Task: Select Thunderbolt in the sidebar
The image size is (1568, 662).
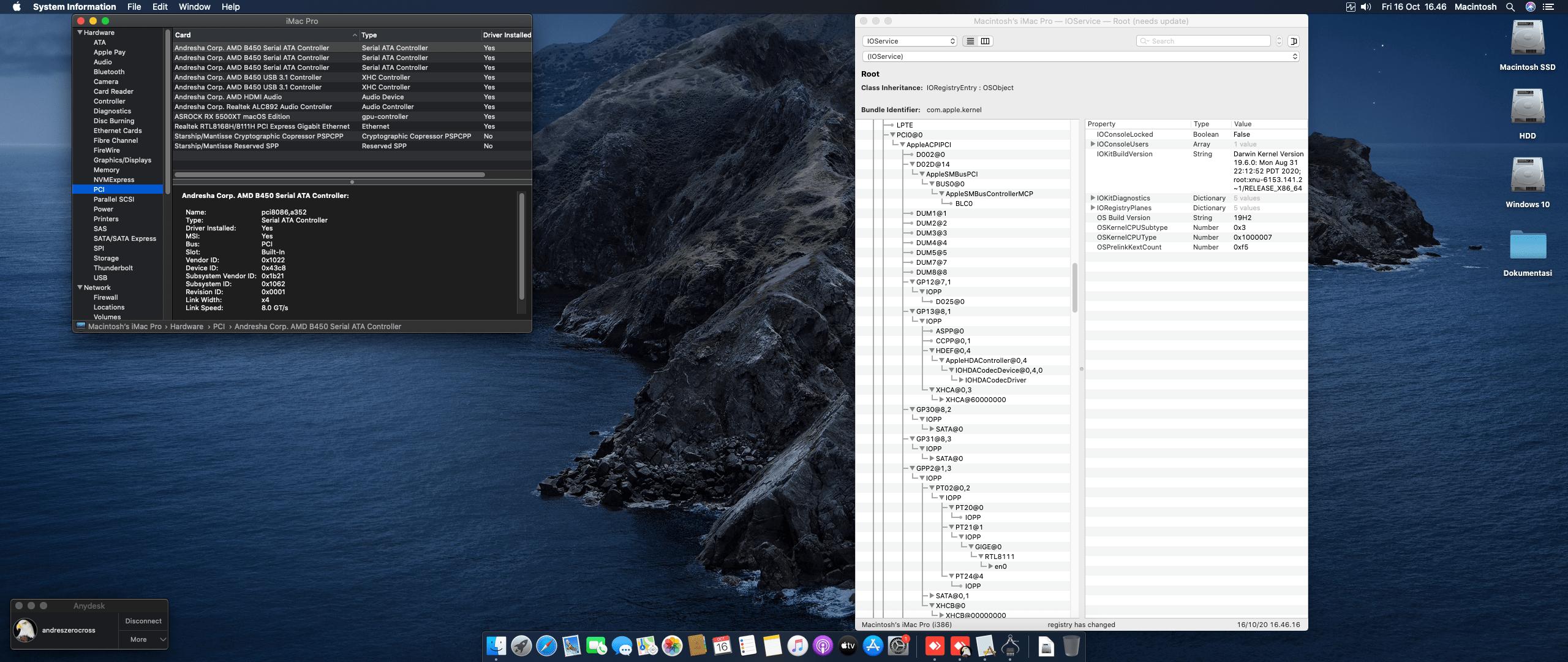Action: [x=113, y=268]
